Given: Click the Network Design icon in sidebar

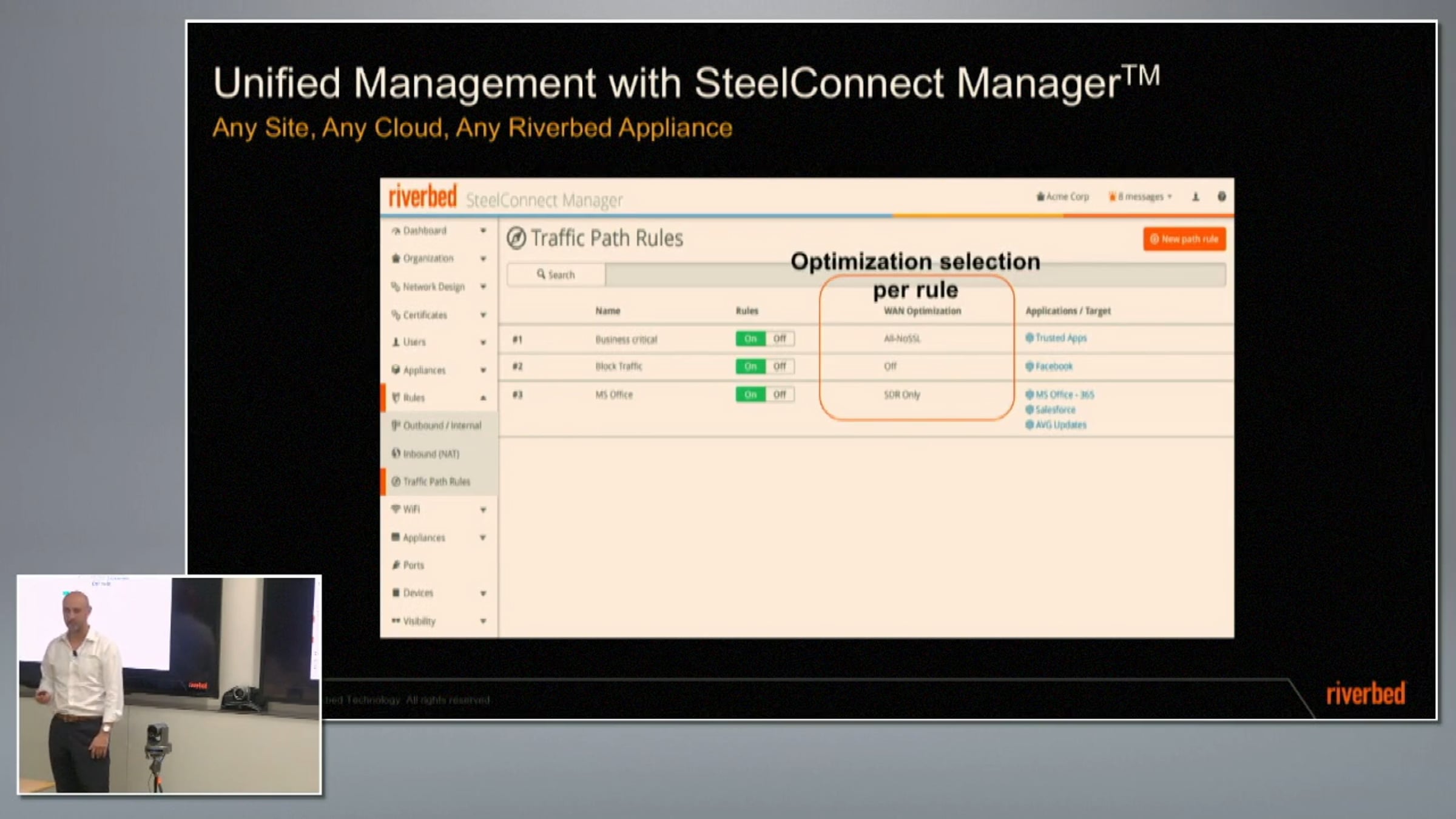Looking at the screenshot, I should pos(396,286).
